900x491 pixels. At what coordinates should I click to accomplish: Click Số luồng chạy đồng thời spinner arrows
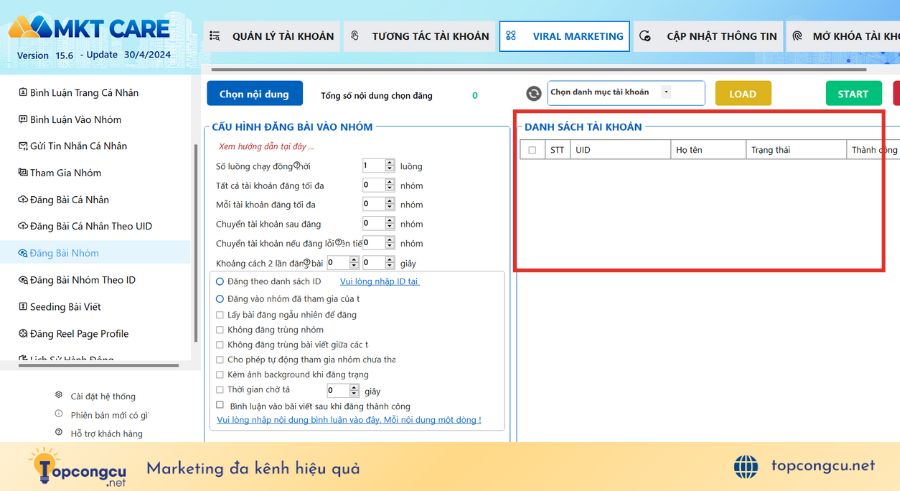pyautogui.click(x=390, y=166)
